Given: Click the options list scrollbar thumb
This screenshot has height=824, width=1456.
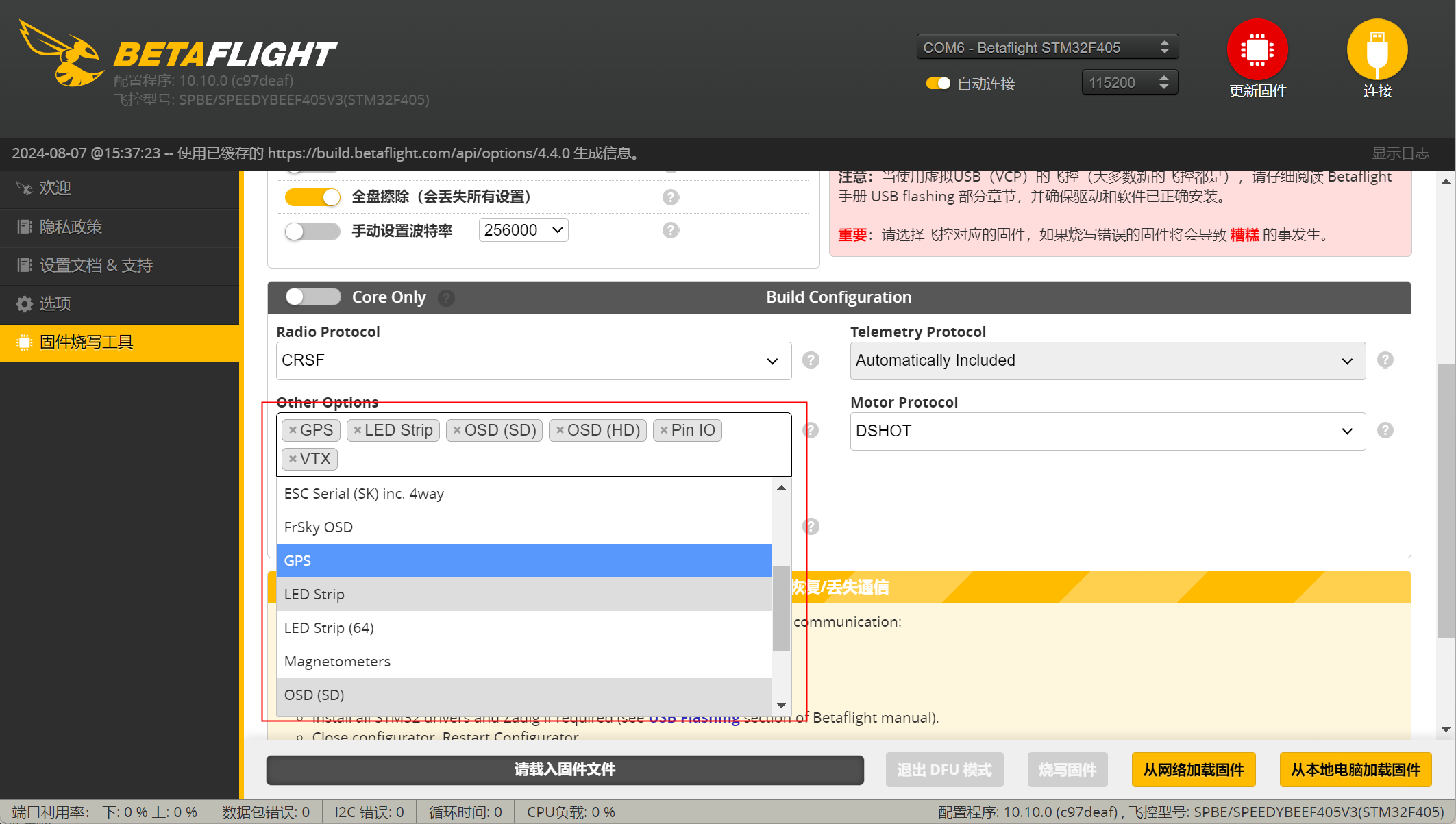Looking at the screenshot, I should click(x=781, y=608).
